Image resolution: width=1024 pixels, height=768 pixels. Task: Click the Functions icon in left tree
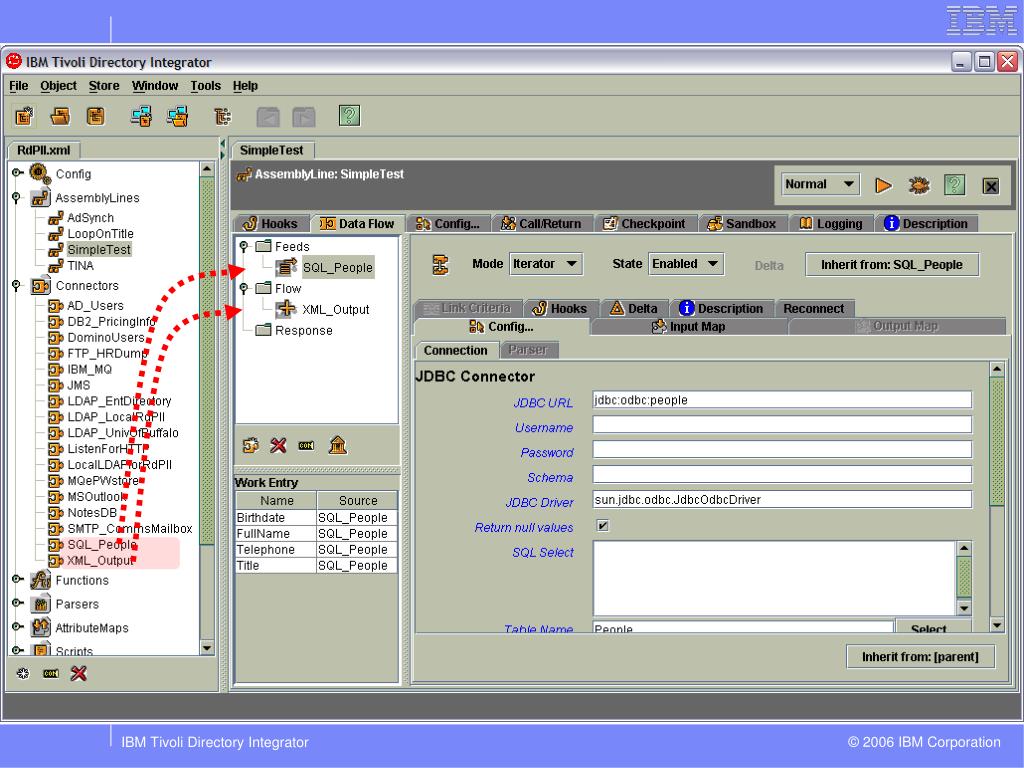click(40, 580)
